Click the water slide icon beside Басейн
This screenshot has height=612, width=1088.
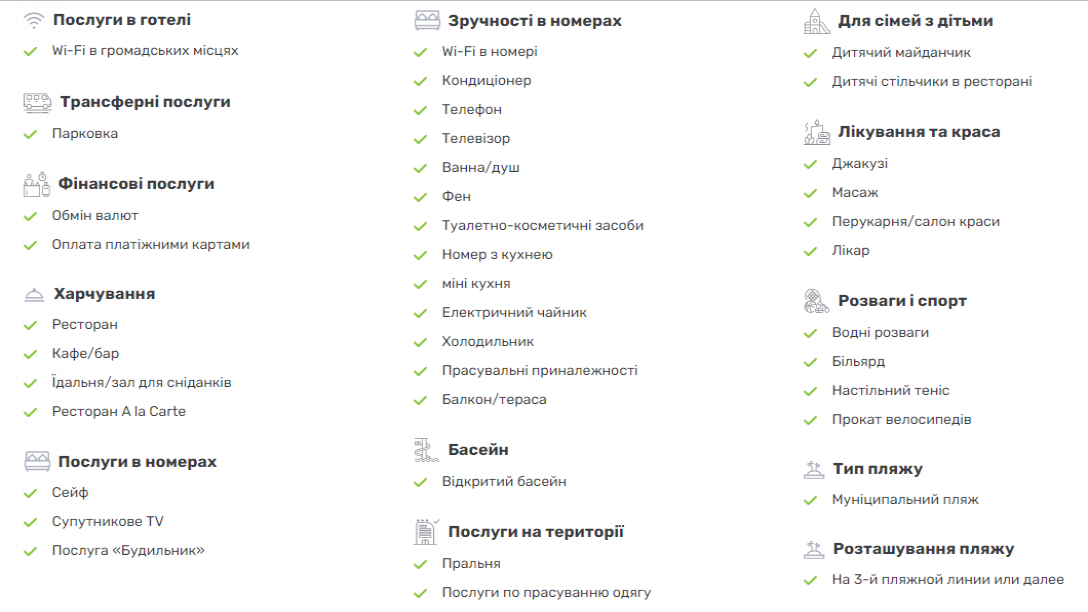426,450
